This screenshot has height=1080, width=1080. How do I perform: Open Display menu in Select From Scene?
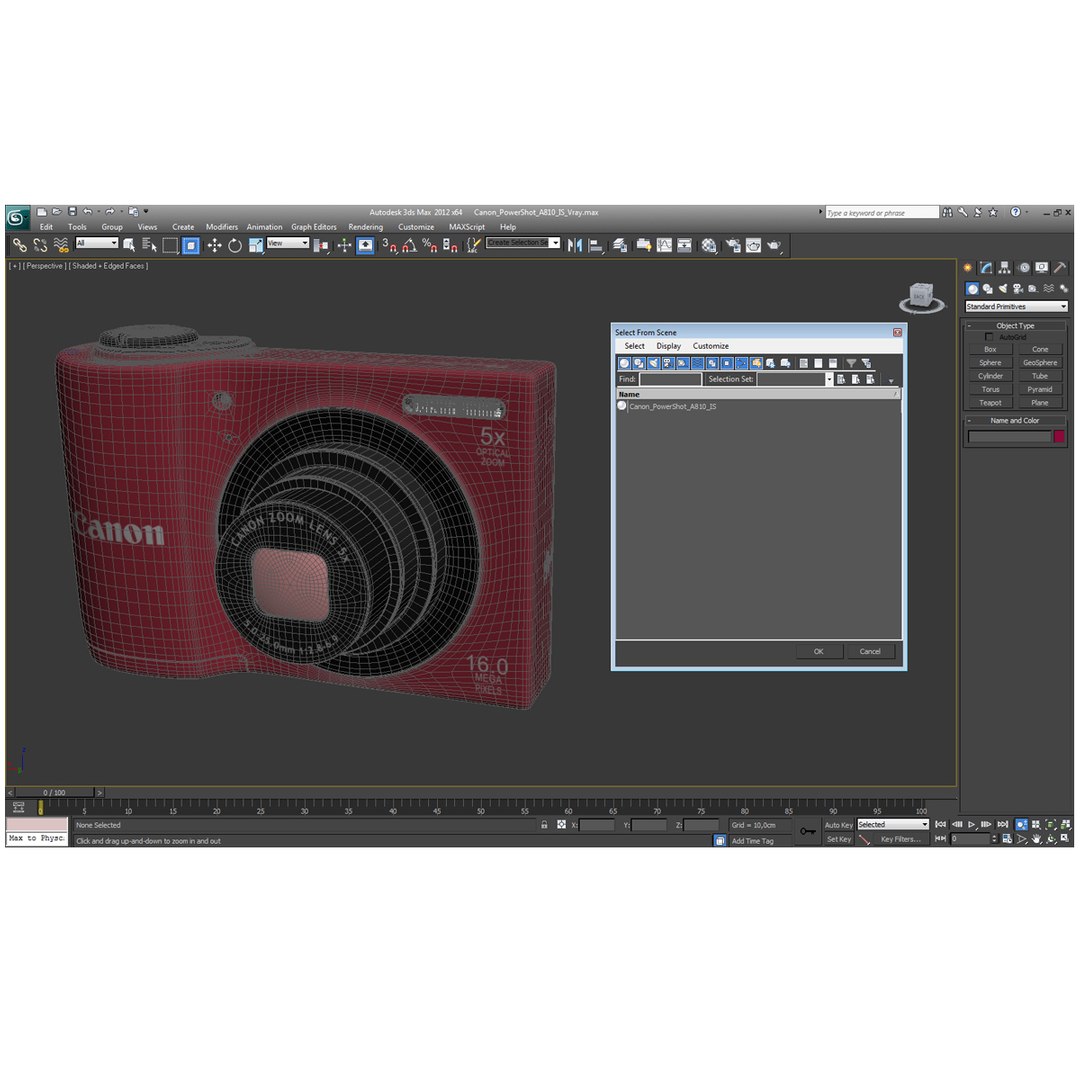pos(668,346)
